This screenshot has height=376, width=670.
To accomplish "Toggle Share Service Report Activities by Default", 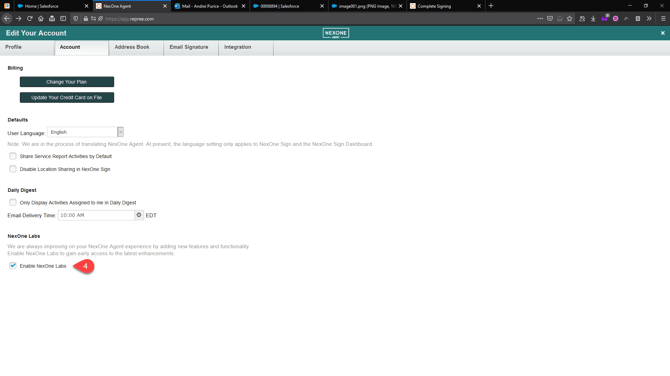I will [13, 156].
